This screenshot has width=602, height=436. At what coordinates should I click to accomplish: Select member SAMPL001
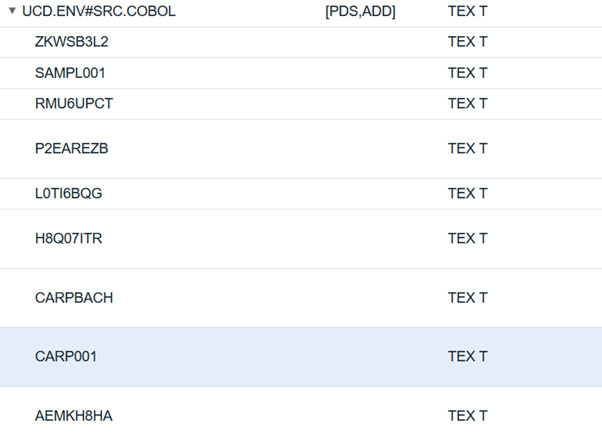[70, 73]
